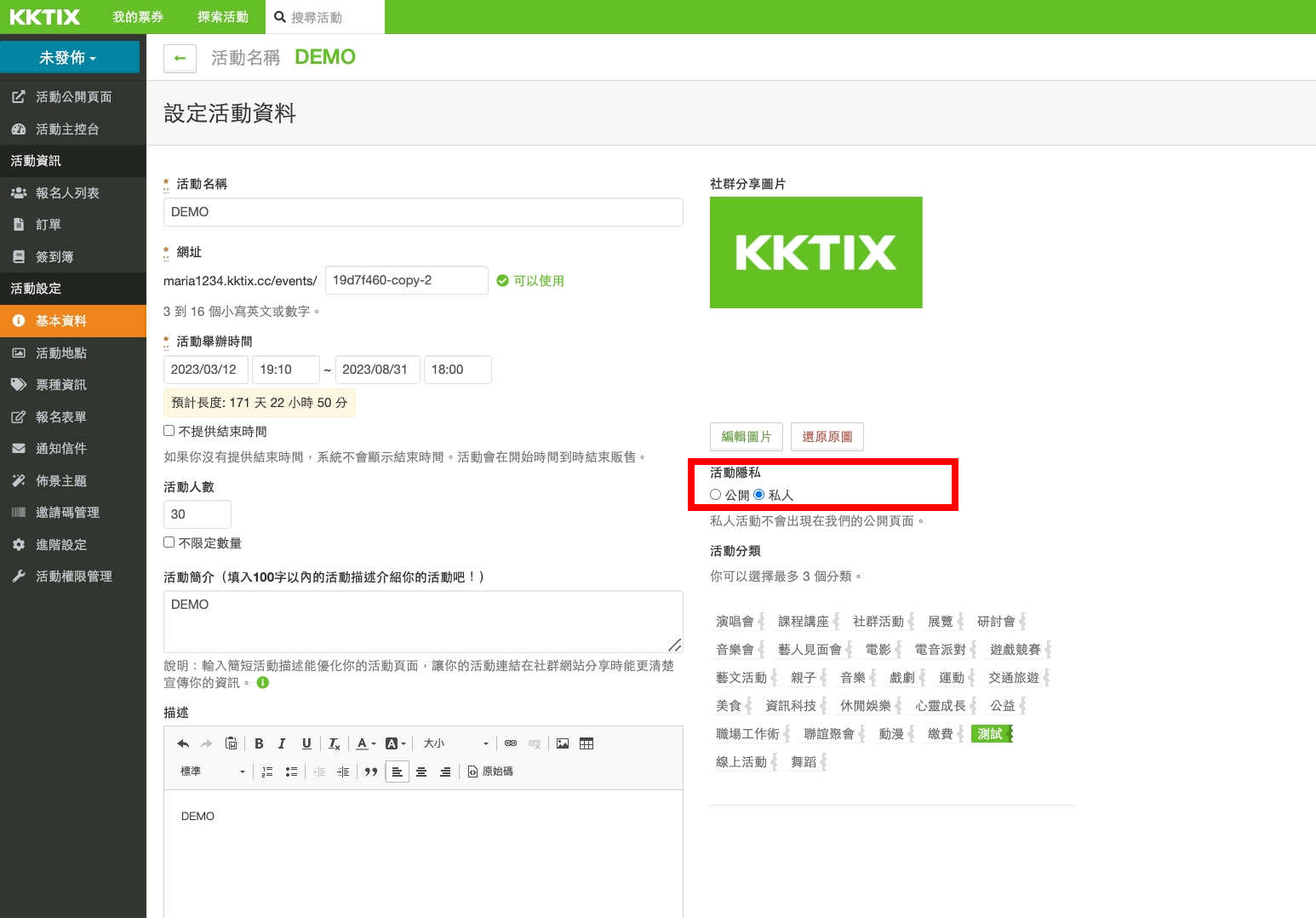Image resolution: width=1316 pixels, height=918 pixels.
Task: Click the increase indent icon
Action: pyautogui.click(x=343, y=772)
